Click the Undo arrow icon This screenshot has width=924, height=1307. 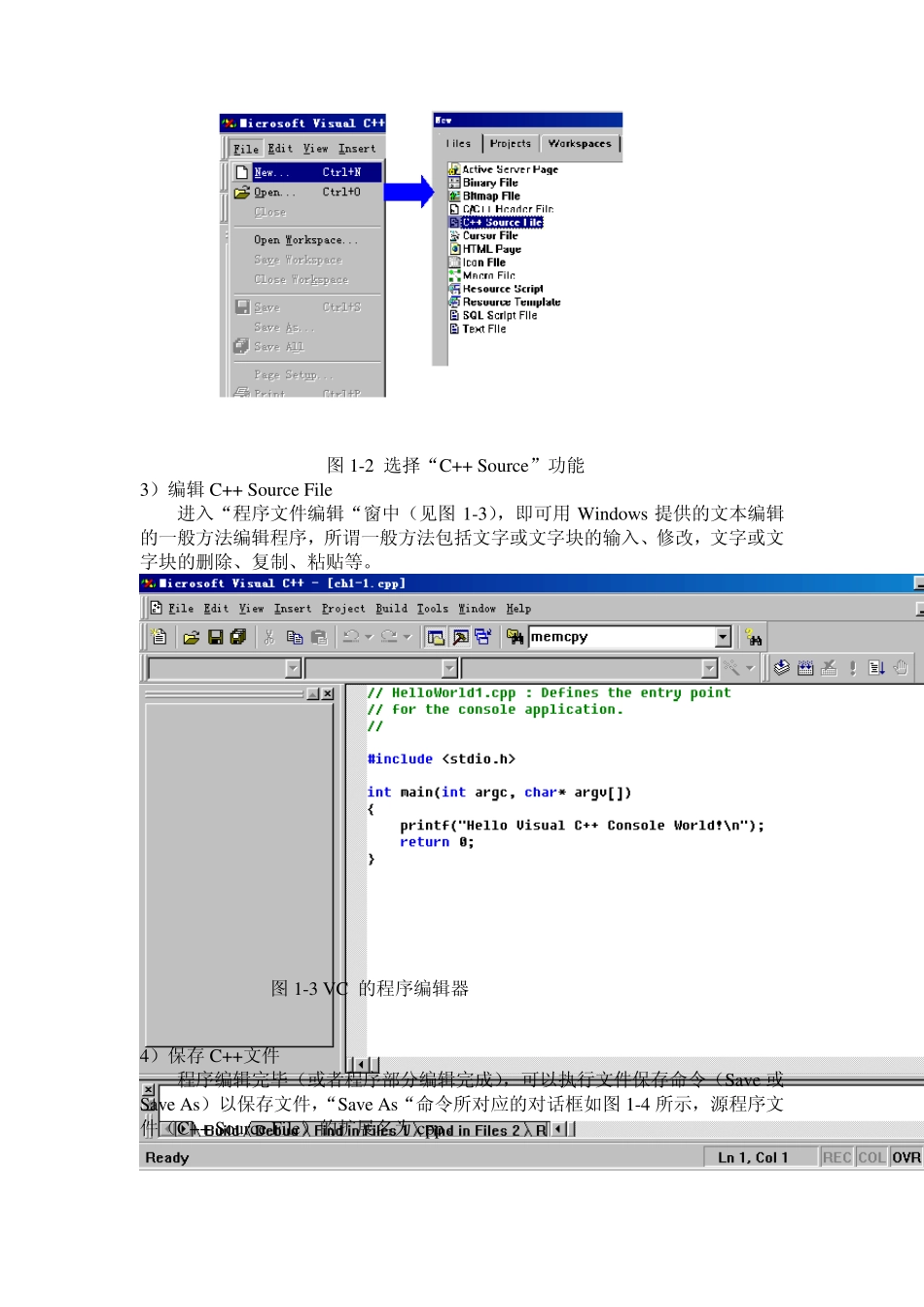click(352, 637)
